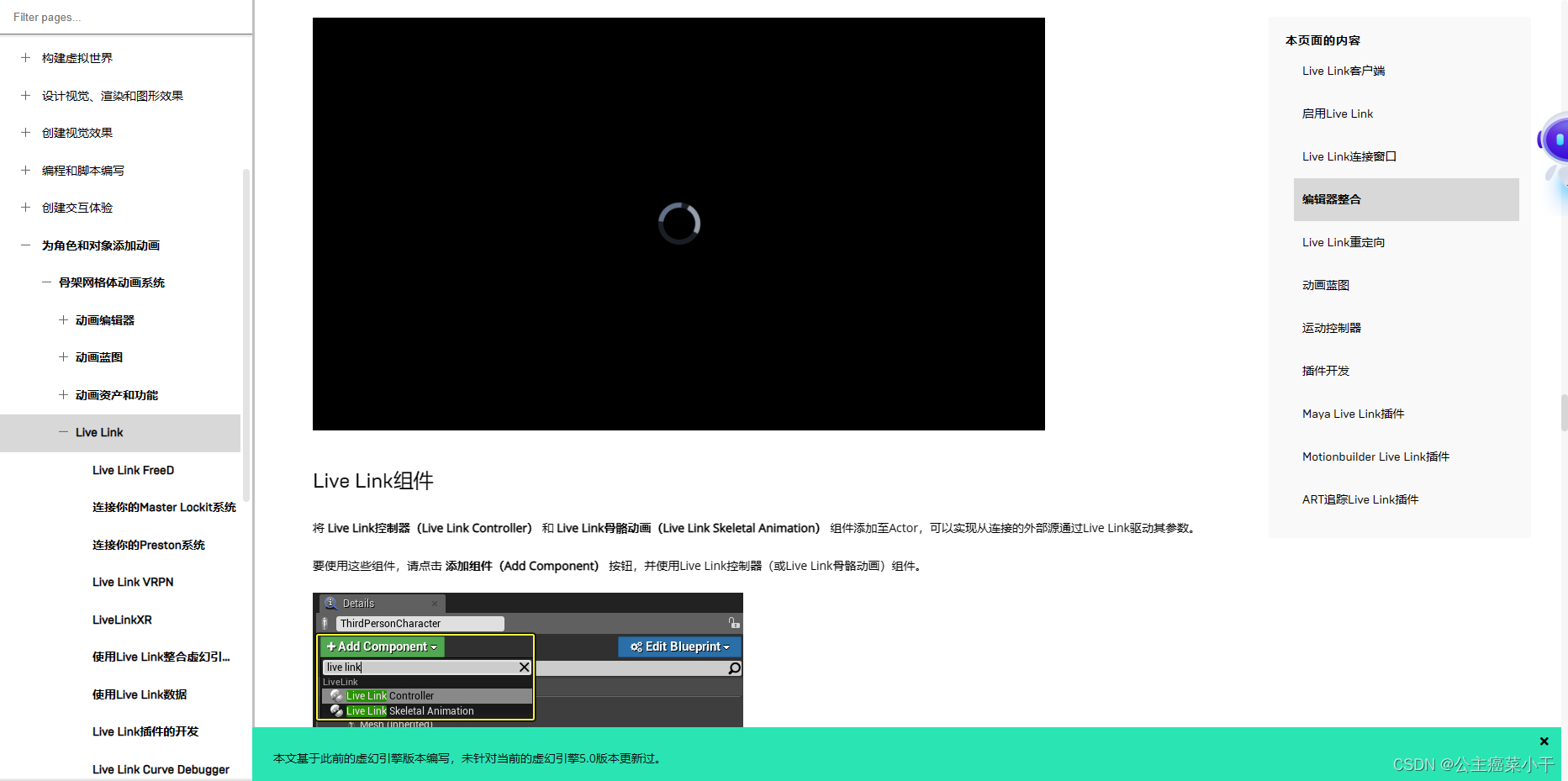Jump to Live Link客户端 section
The width and height of the screenshot is (1568, 781).
point(1344,71)
